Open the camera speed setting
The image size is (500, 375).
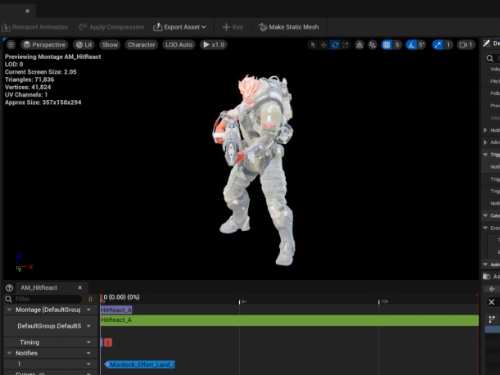[x=466, y=44]
